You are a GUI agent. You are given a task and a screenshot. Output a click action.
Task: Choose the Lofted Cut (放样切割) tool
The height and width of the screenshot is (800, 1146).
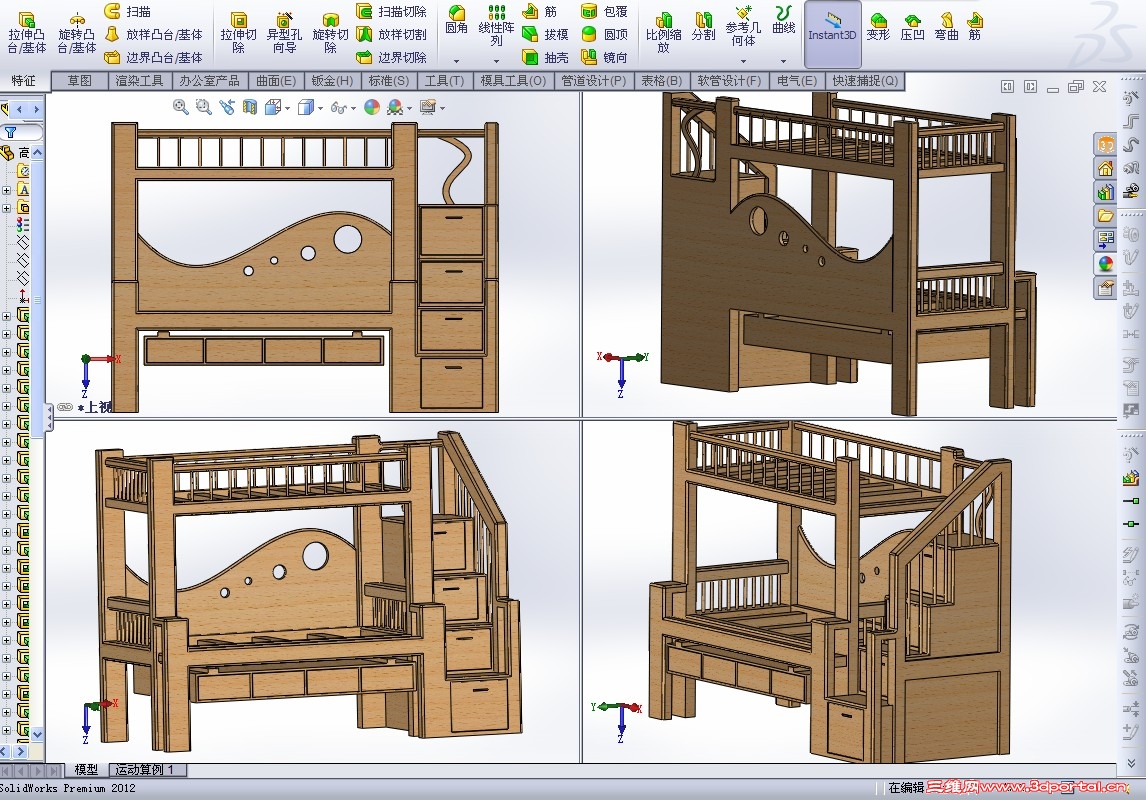[392, 34]
